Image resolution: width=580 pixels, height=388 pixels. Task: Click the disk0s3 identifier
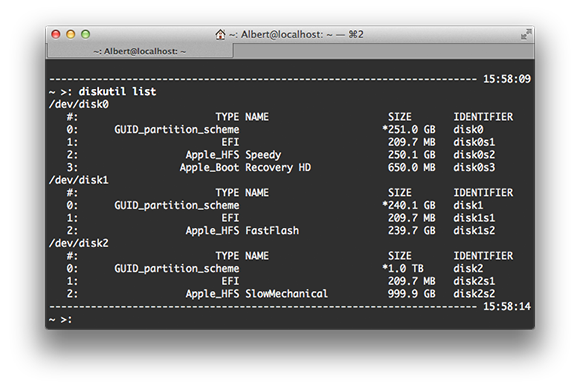click(x=474, y=168)
